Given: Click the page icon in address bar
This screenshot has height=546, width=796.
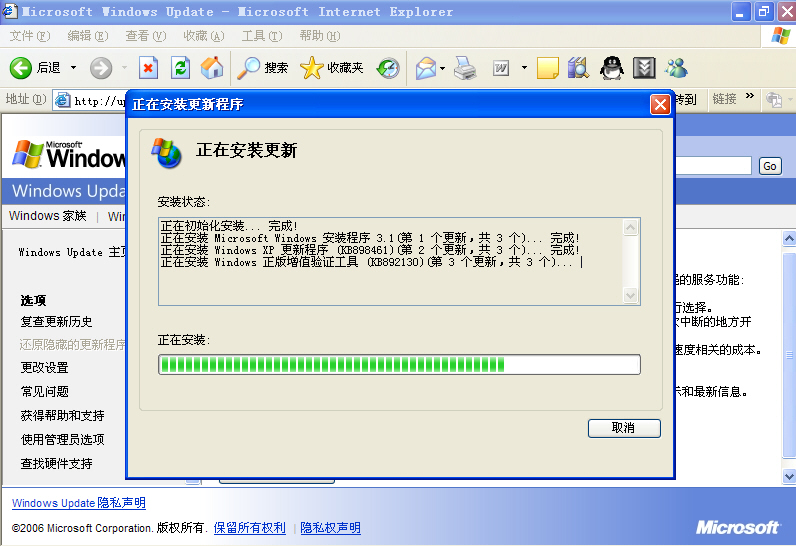Looking at the screenshot, I should tap(62, 100).
